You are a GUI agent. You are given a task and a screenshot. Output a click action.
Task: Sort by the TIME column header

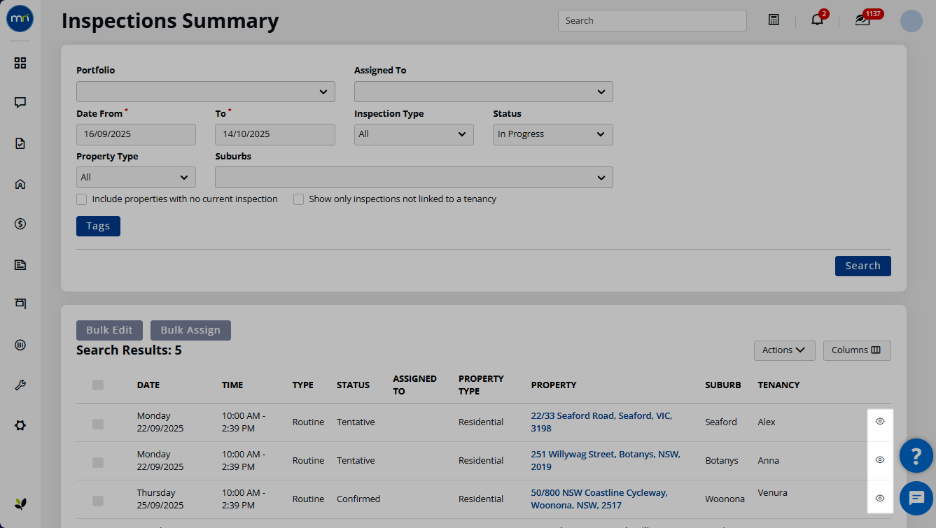click(232, 385)
